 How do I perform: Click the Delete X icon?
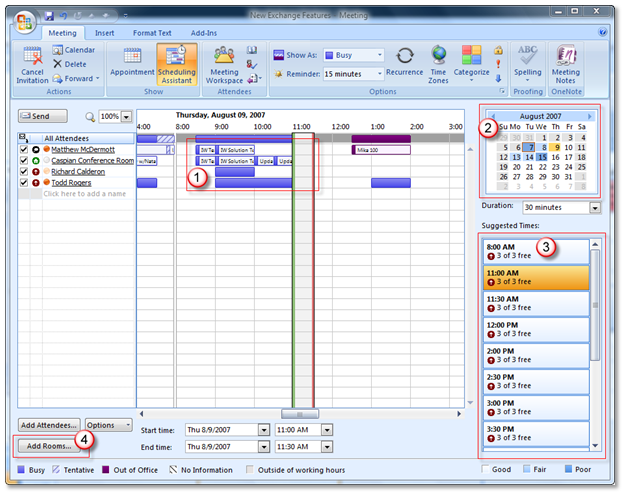click(57, 64)
